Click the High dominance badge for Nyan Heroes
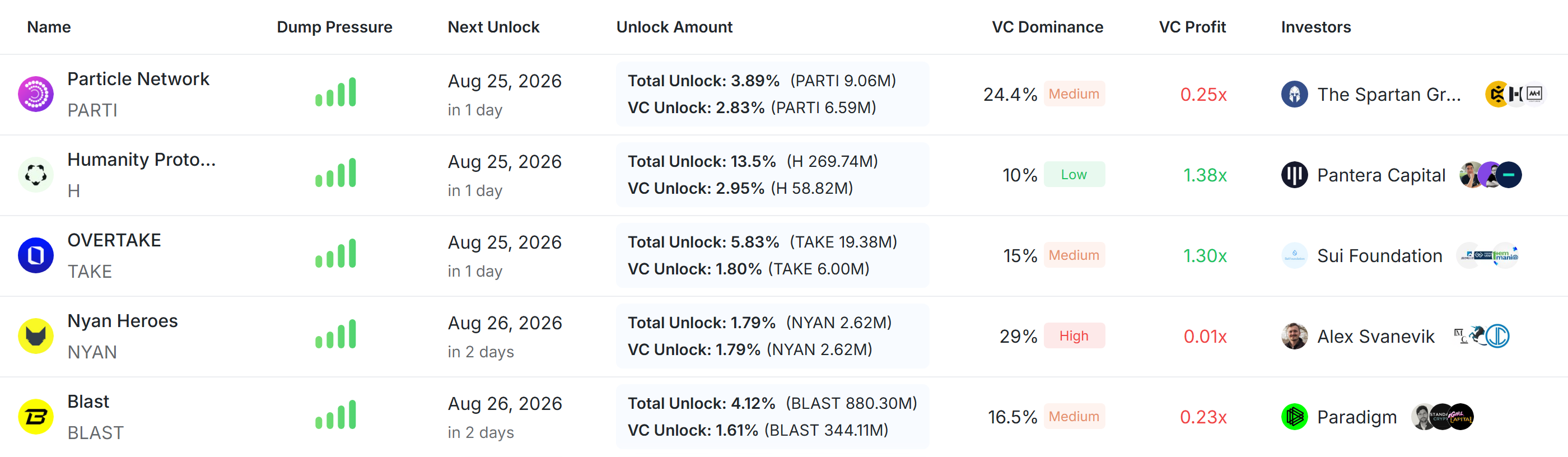Image resolution: width=1568 pixels, height=457 pixels. tap(1074, 336)
